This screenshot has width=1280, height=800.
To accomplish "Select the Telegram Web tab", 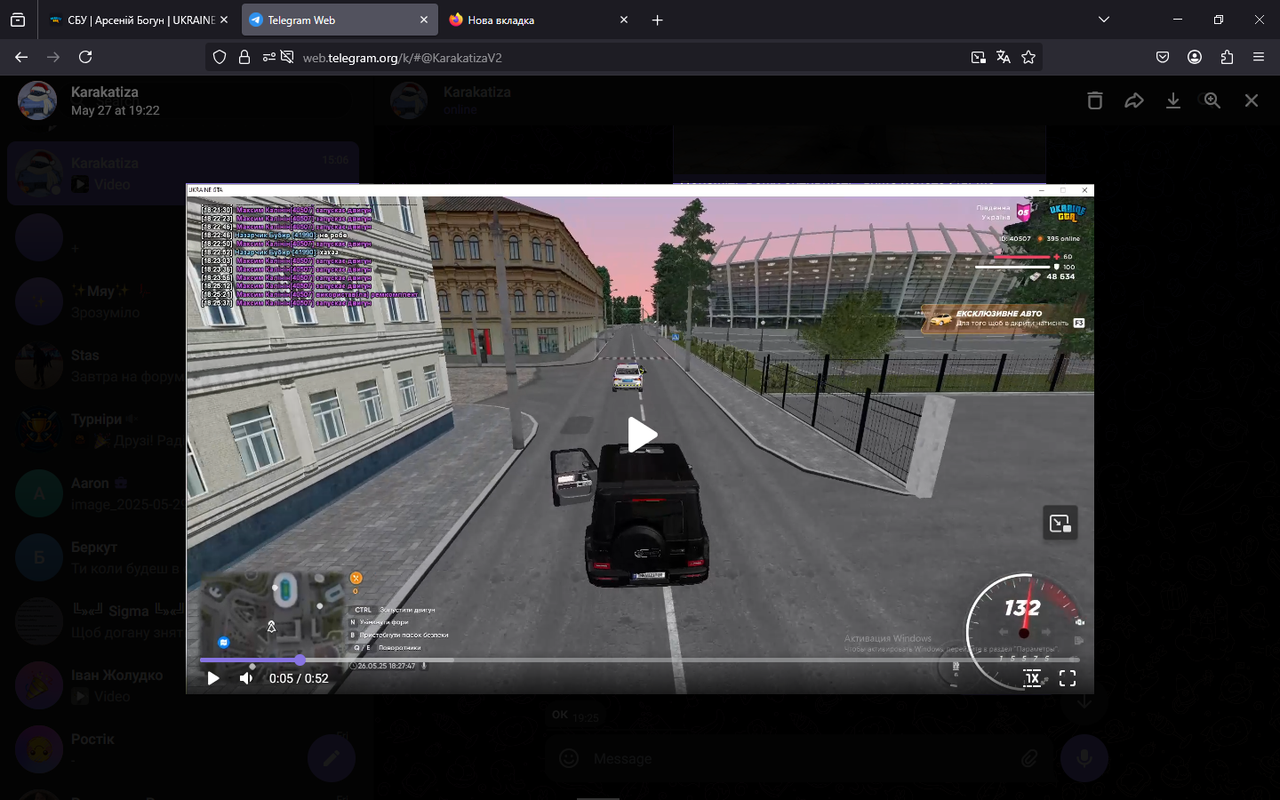I will [x=340, y=20].
